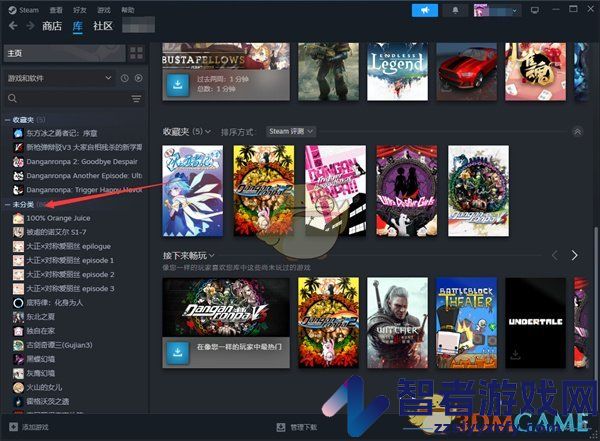The width and height of the screenshot is (600, 441).
Task: Collapse the 未分类 category in sidebar
Action: click(x=7, y=205)
